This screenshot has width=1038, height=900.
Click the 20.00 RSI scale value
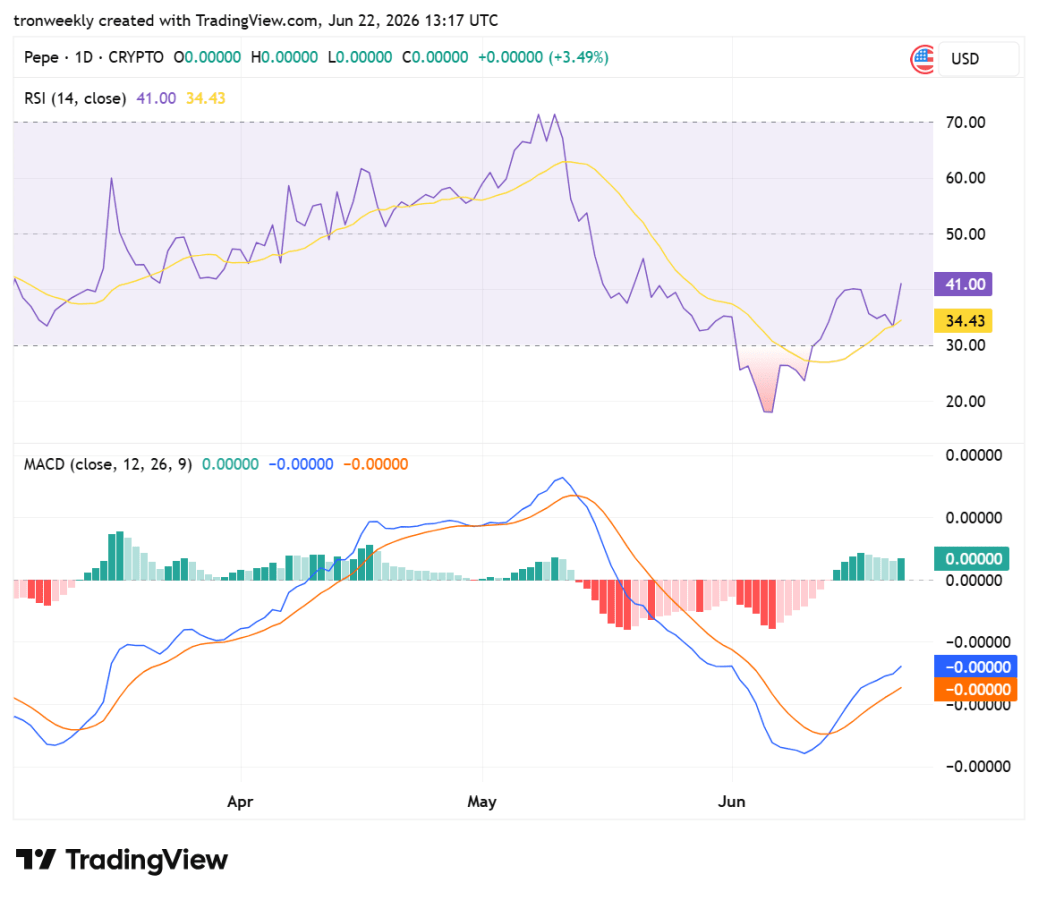click(x=965, y=402)
